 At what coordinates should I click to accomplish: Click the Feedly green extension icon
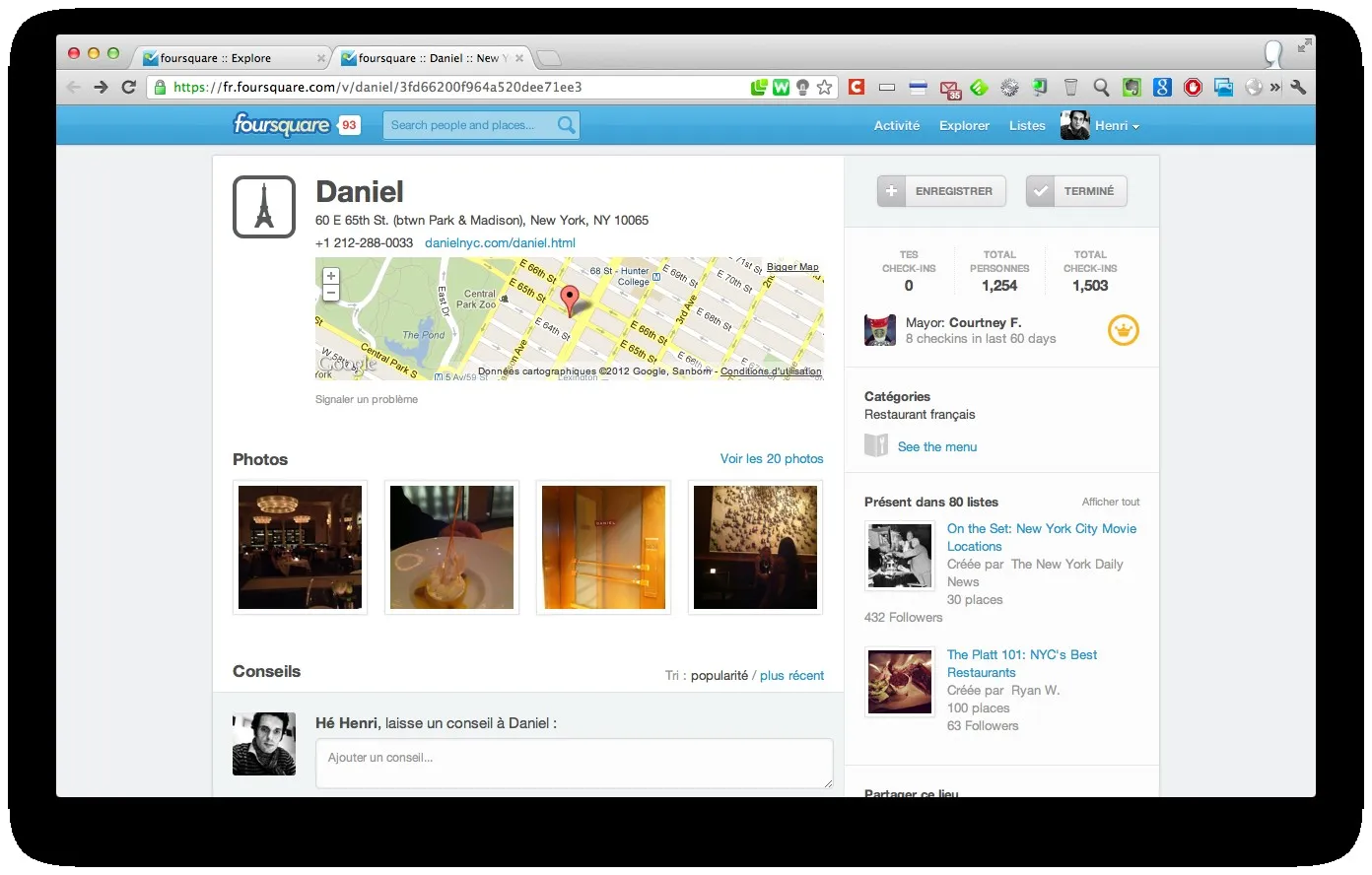pos(979,87)
